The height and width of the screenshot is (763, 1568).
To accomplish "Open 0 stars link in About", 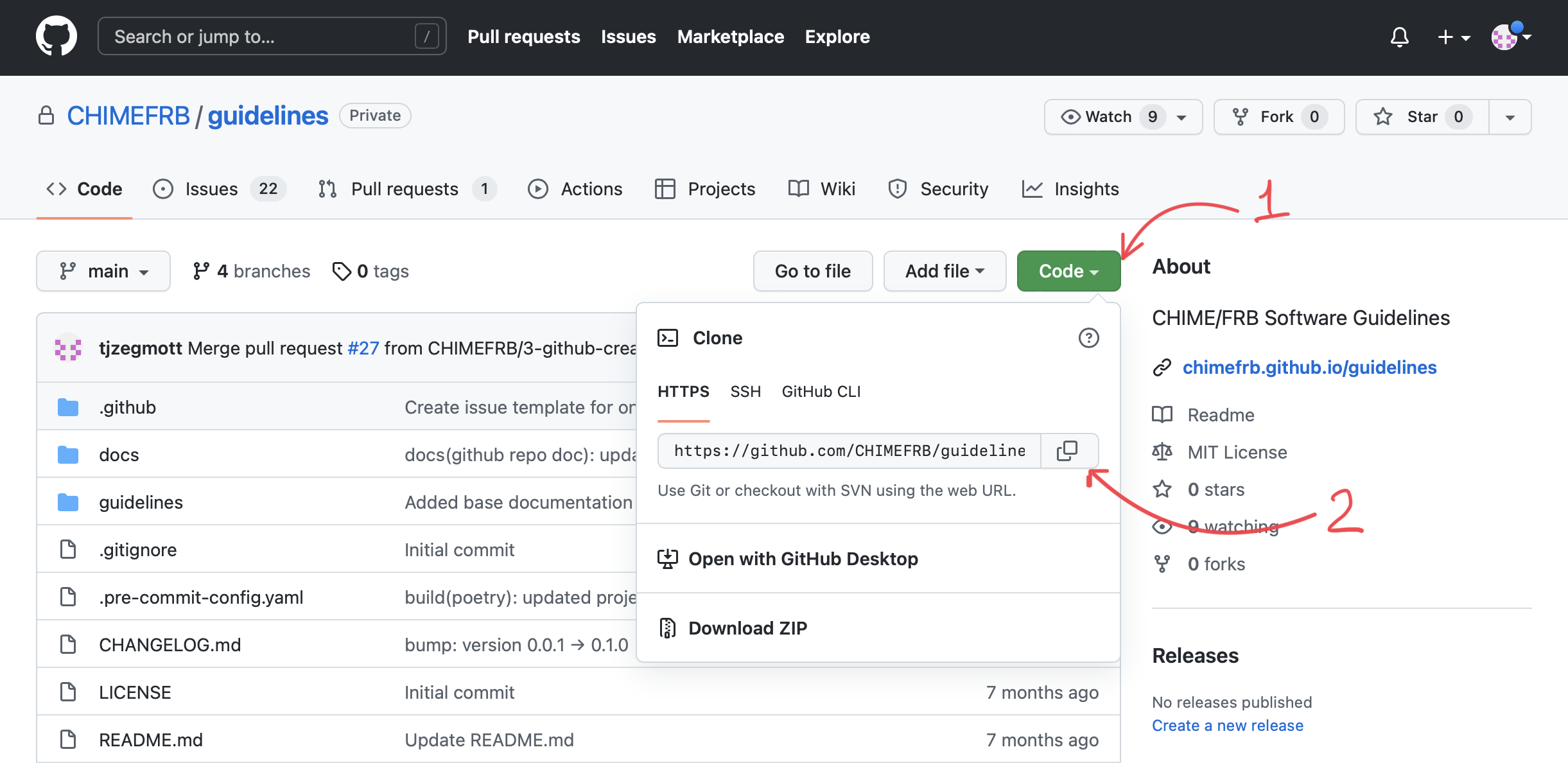I will pos(1215,489).
